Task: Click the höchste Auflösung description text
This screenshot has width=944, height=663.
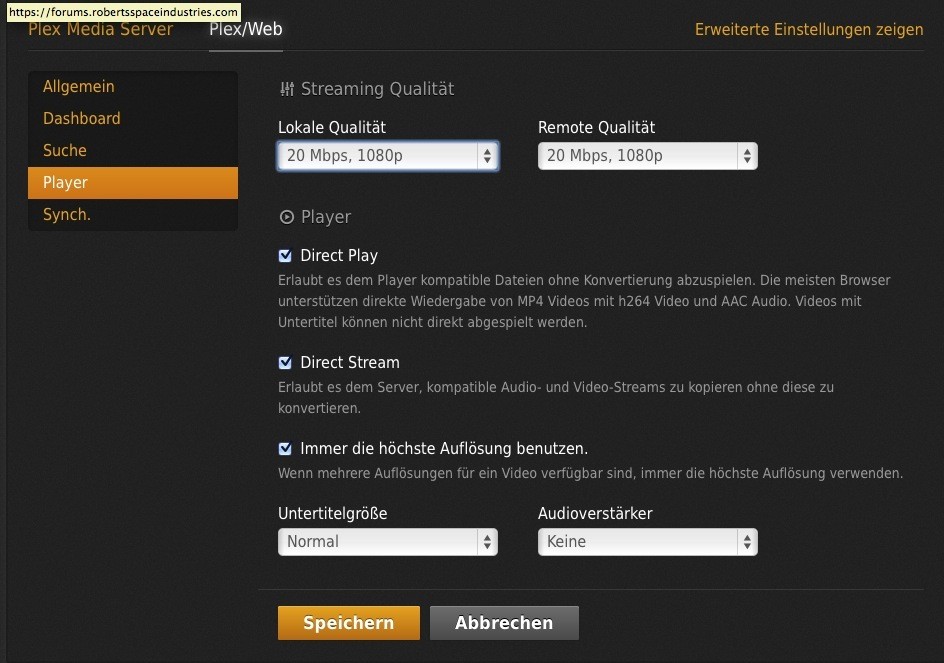Action: coord(591,473)
